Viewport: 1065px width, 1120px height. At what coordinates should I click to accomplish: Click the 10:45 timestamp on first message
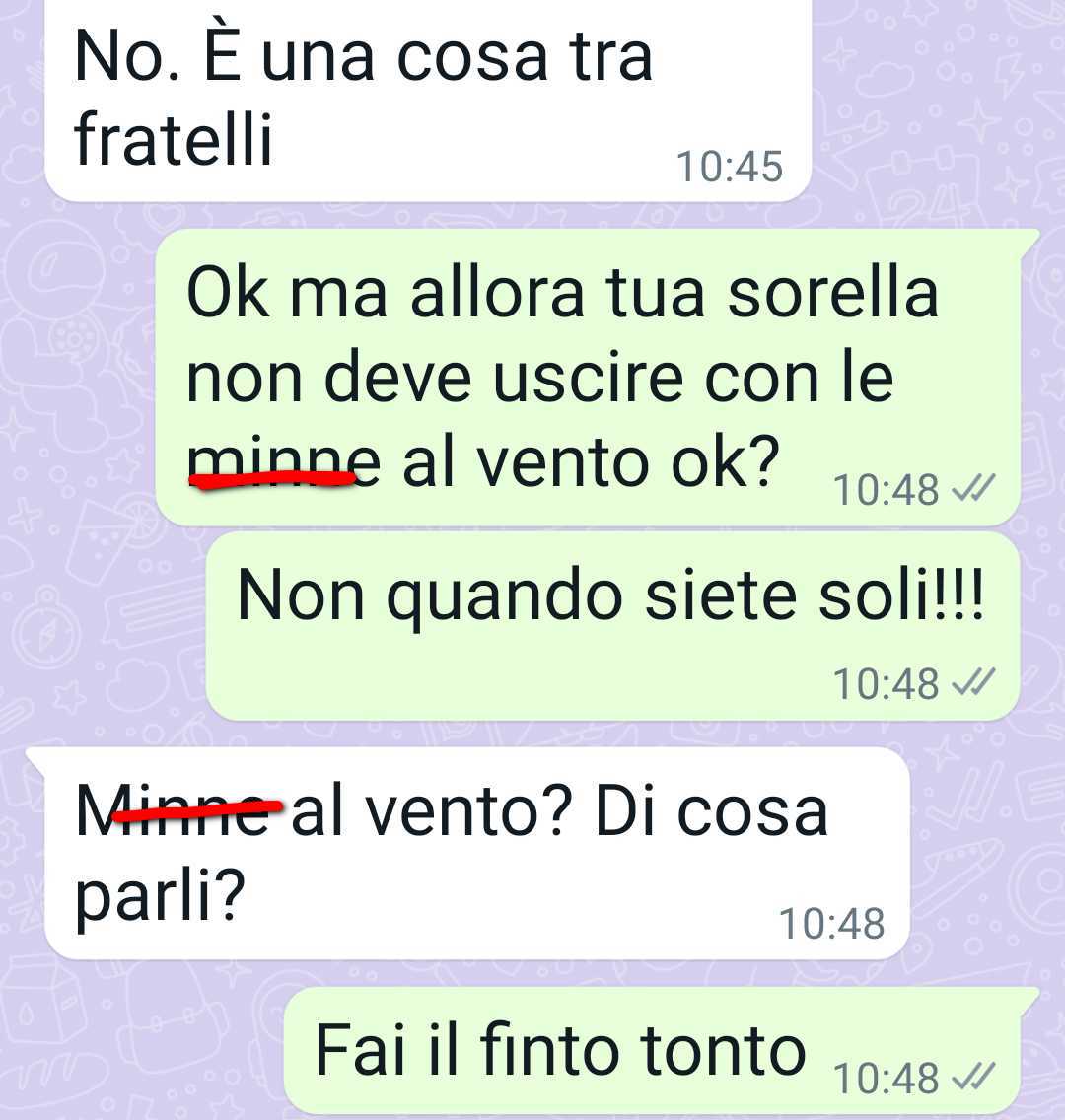coord(730,166)
